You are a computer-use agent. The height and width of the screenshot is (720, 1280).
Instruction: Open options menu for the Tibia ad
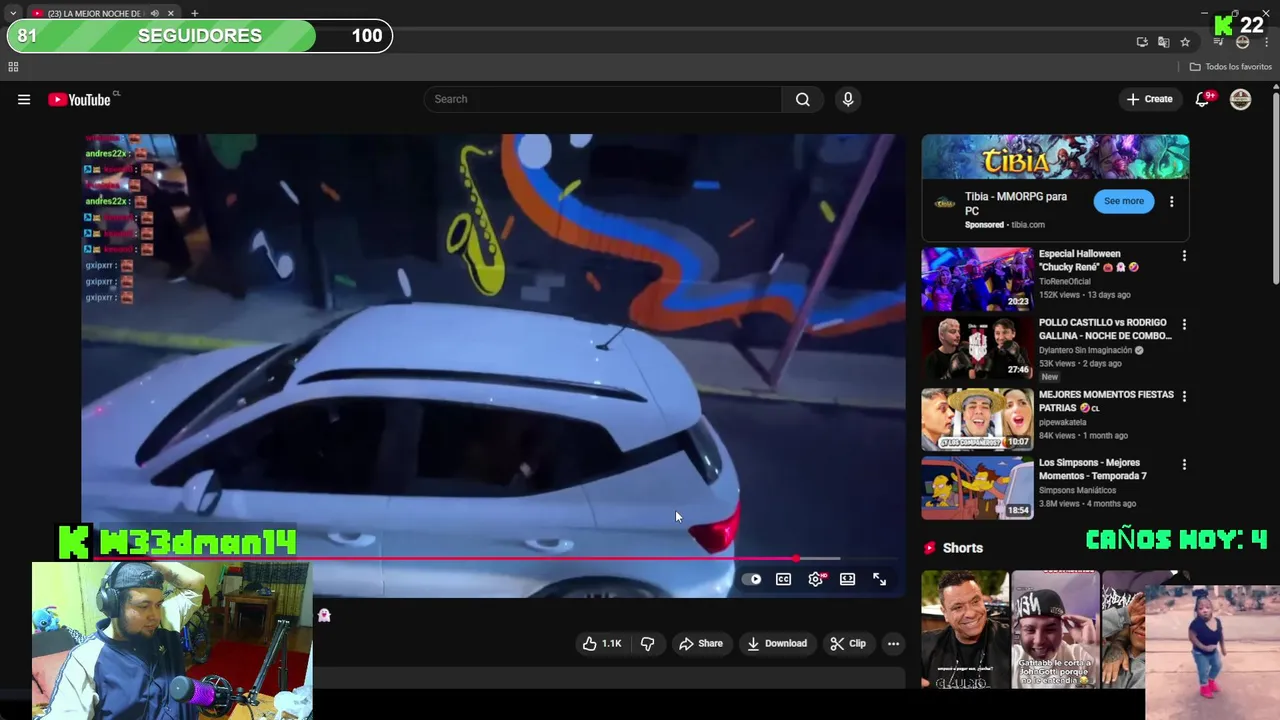click(1171, 201)
